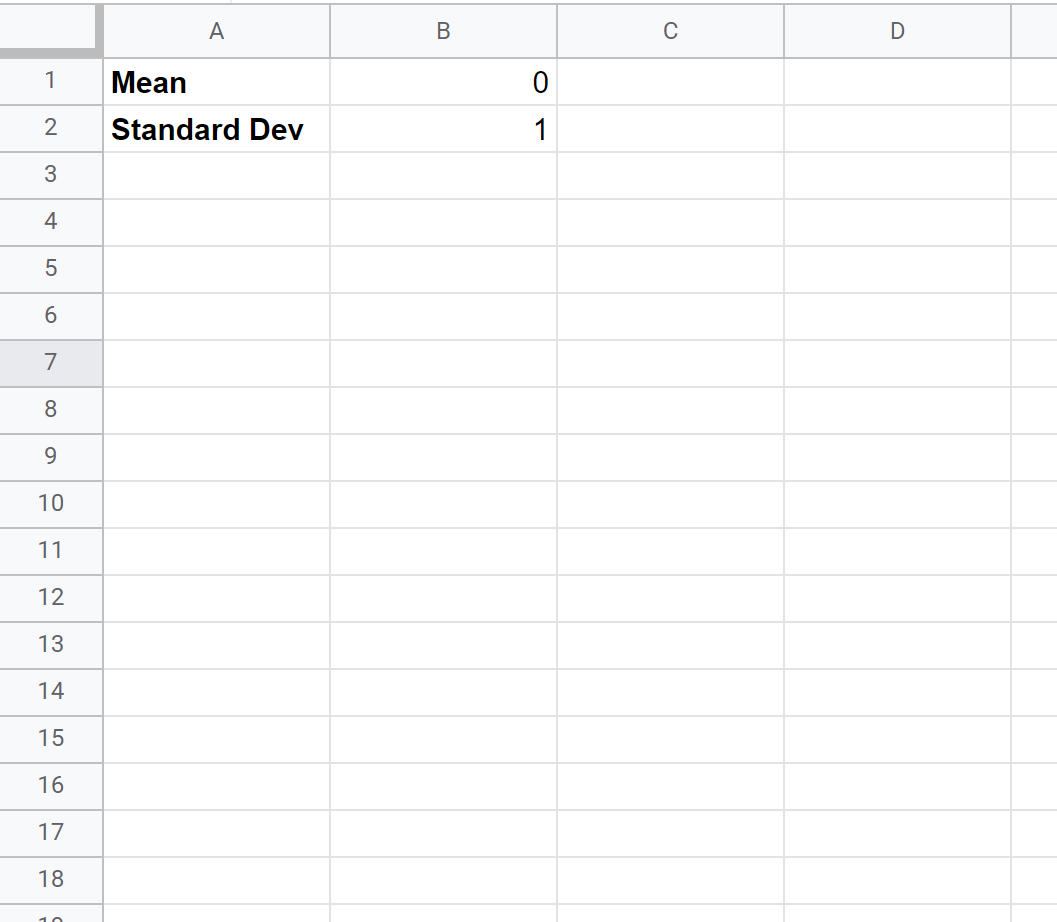Click the row 7 header

click(51, 362)
